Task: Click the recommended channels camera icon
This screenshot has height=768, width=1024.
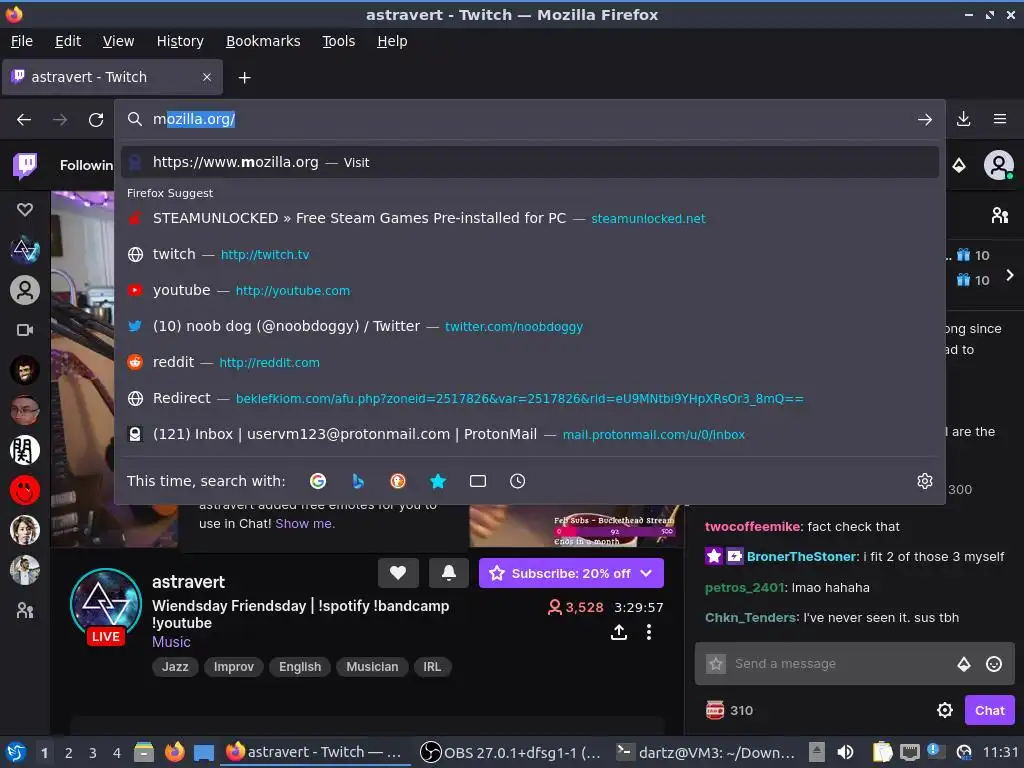Action: (25, 330)
